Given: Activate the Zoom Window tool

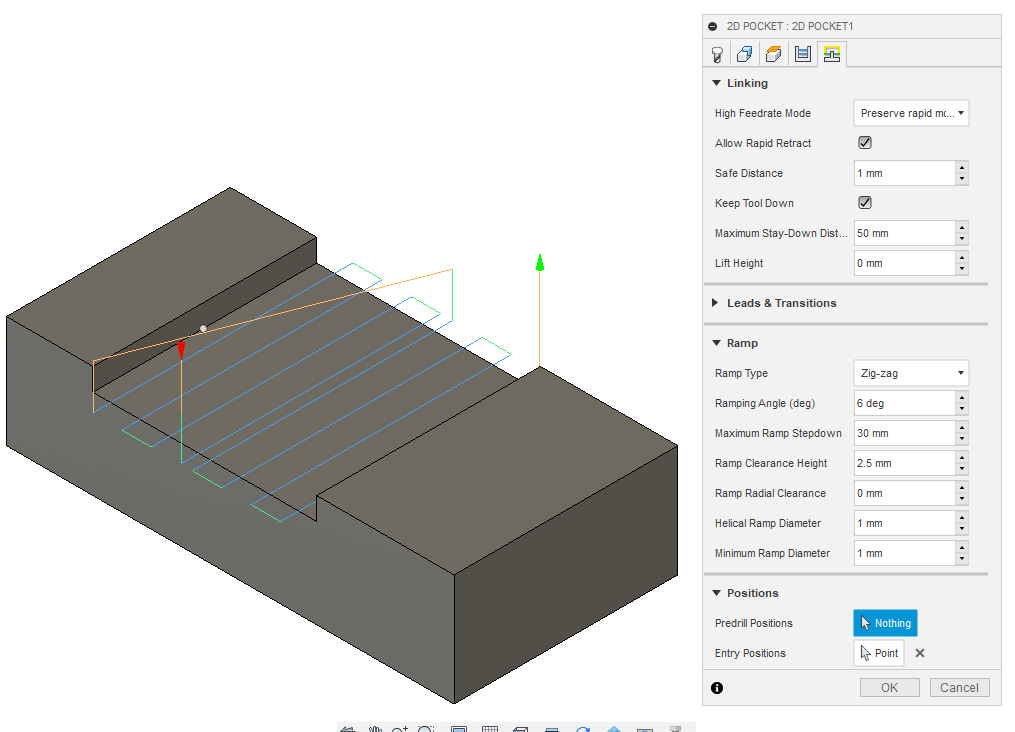Looking at the screenshot, I should (x=425, y=729).
